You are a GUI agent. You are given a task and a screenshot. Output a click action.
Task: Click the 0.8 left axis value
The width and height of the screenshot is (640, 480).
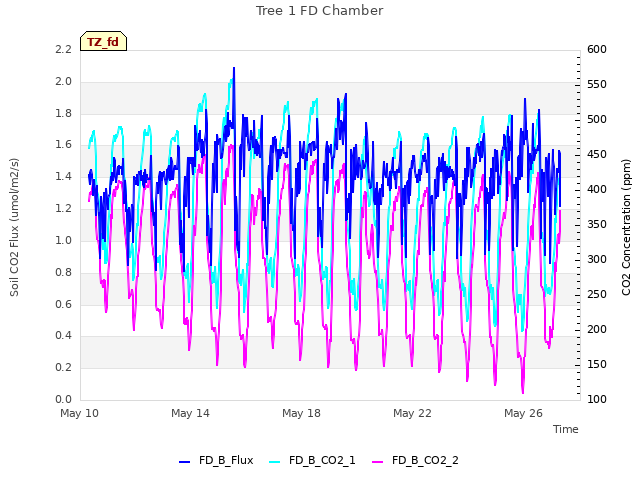63,272
